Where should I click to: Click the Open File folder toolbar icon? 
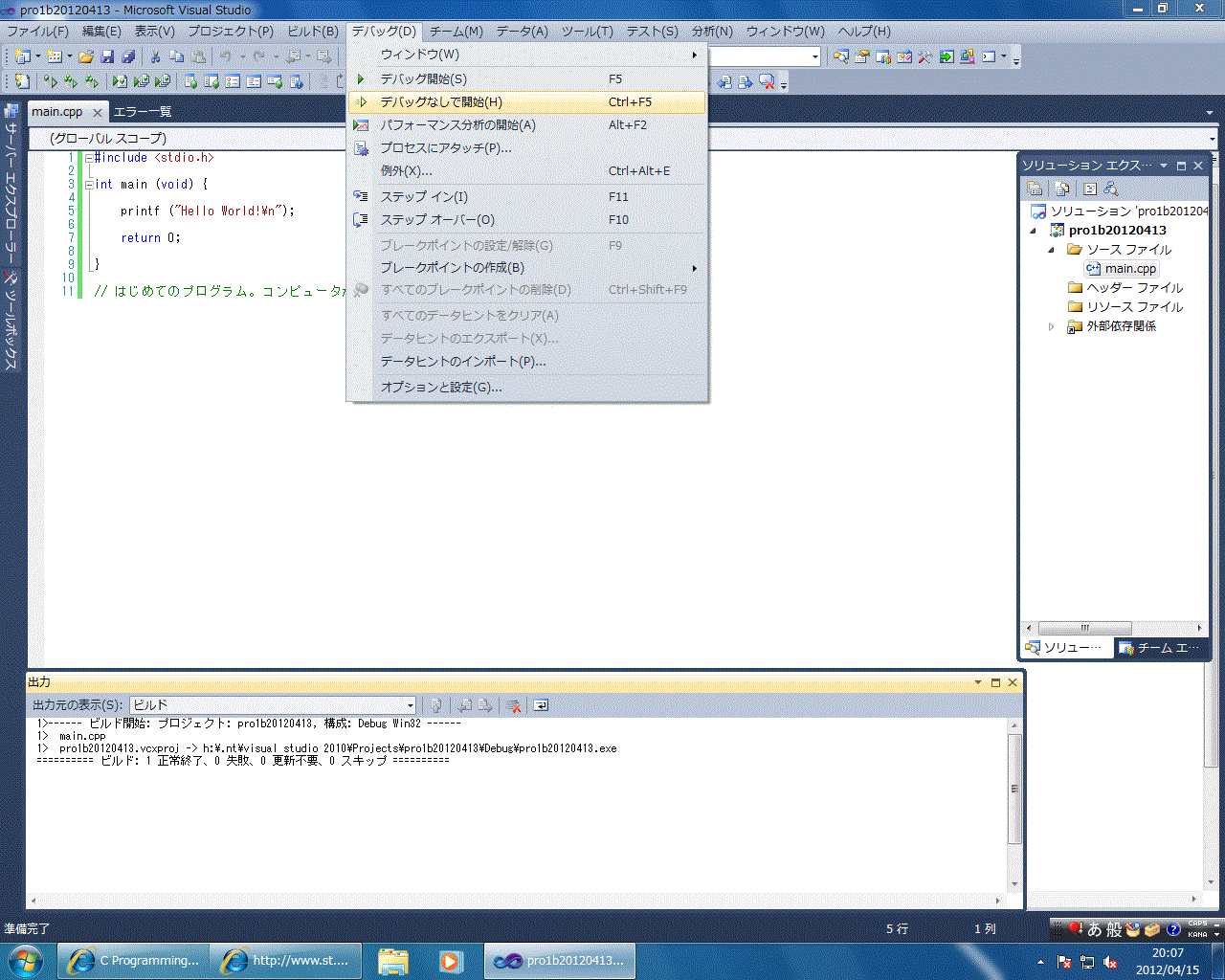(86, 56)
